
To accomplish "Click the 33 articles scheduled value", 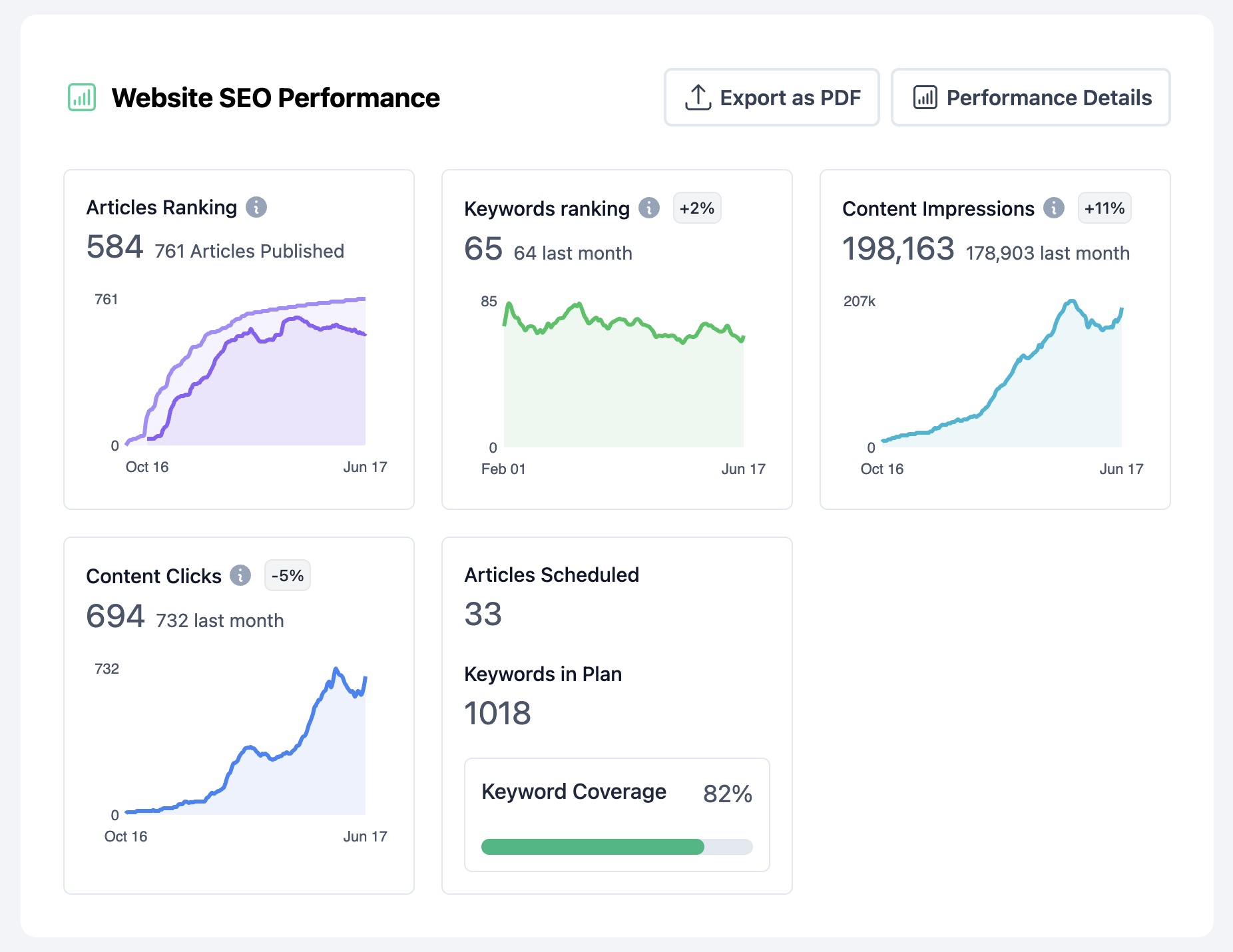I will click(x=483, y=614).
